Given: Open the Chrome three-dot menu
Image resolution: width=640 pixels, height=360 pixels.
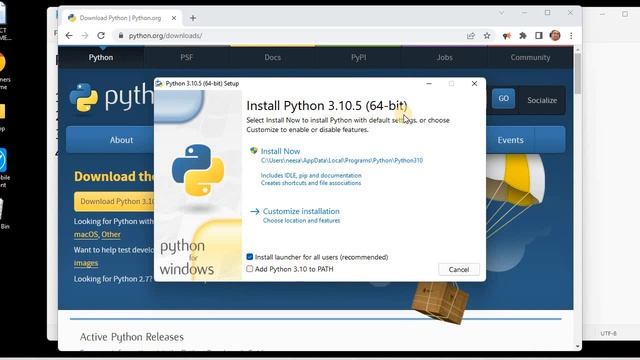Looking at the screenshot, I should pyautogui.click(x=571, y=36).
